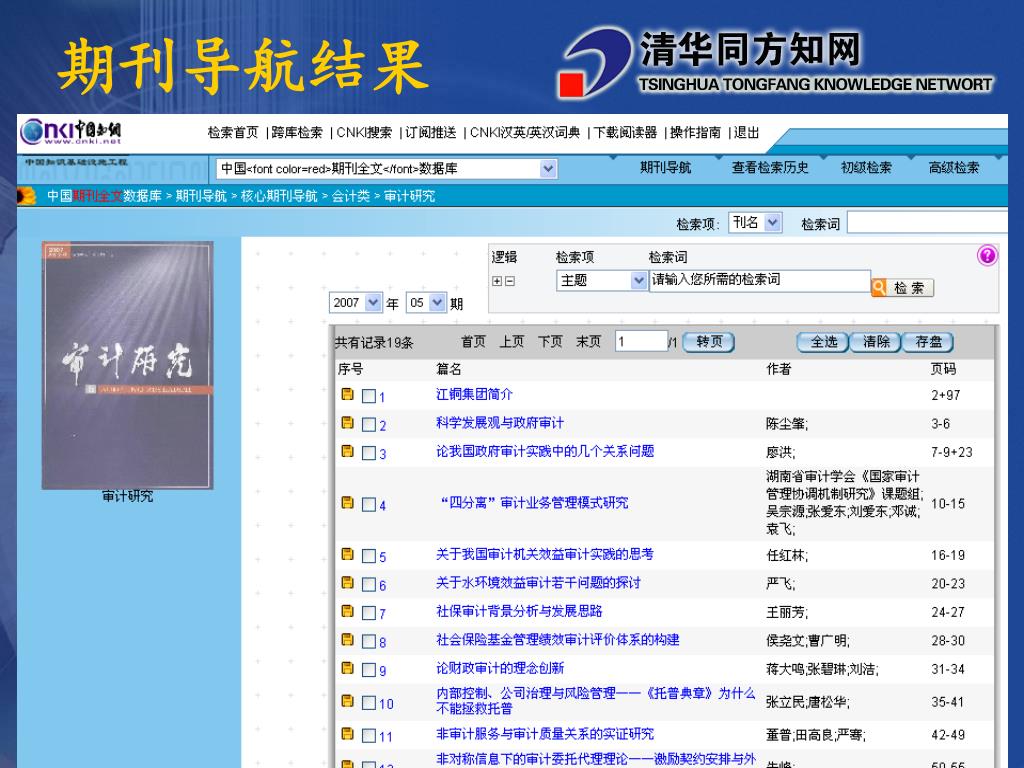Click the 下页 next page link
This screenshot has height=768, width=1024.
[550, 342]
